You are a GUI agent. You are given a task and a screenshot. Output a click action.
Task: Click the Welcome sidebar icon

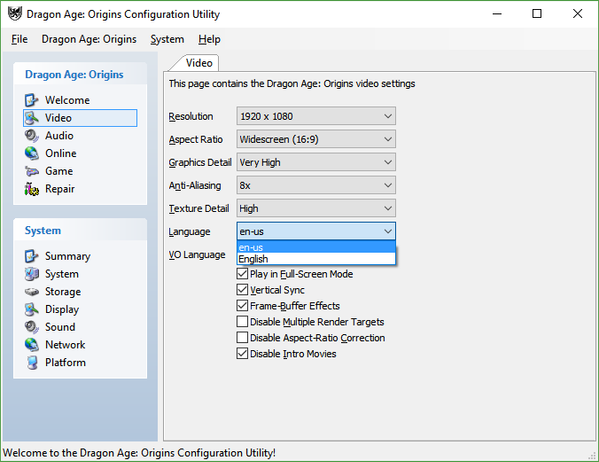tap(31, 100)
